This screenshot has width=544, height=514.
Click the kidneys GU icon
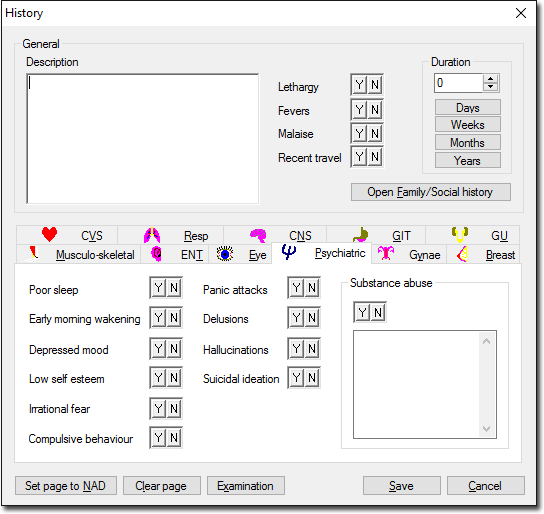click(460, 234)
